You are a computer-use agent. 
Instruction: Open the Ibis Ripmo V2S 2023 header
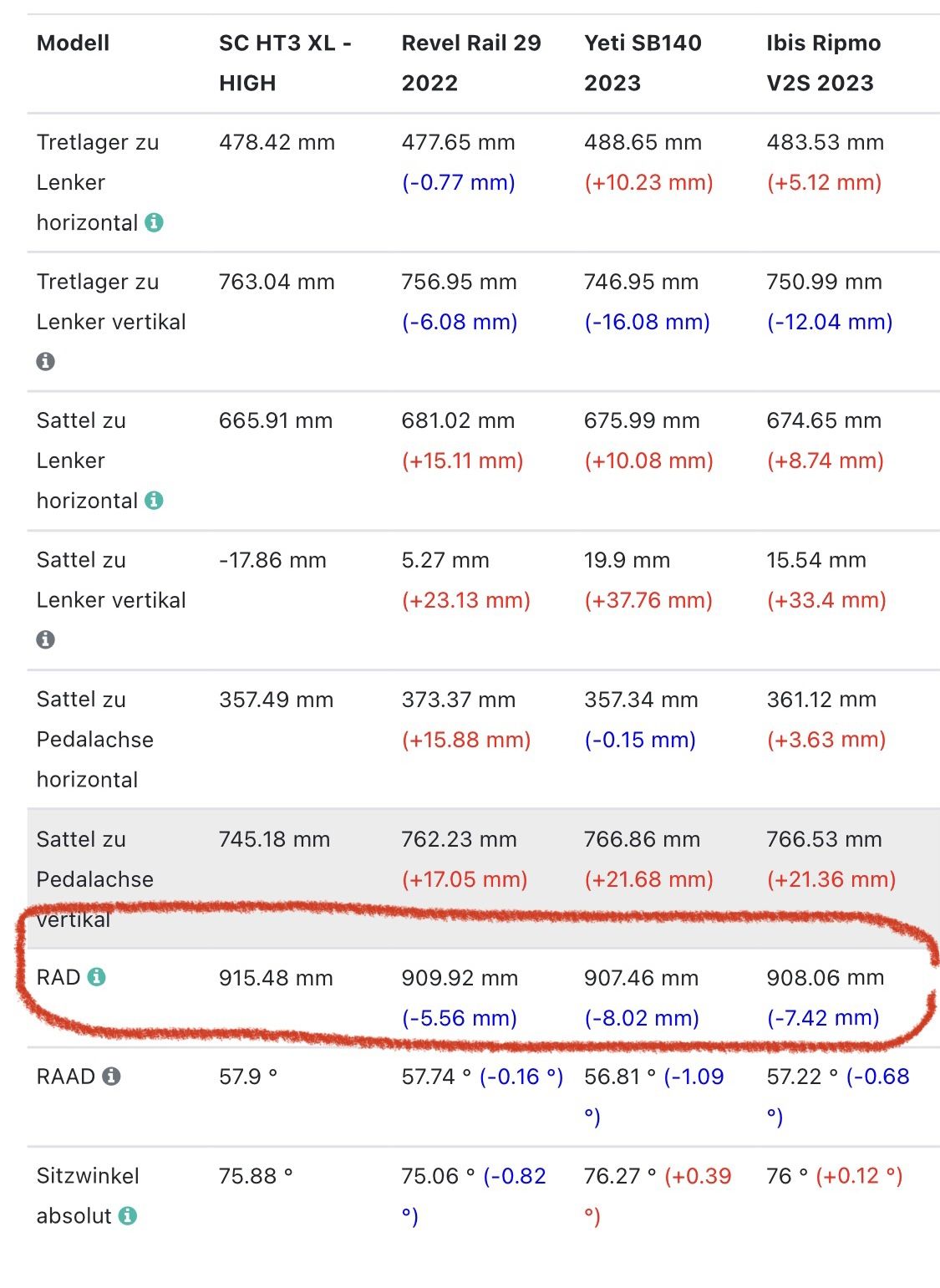pyautogui.click(x=823, y=63)
